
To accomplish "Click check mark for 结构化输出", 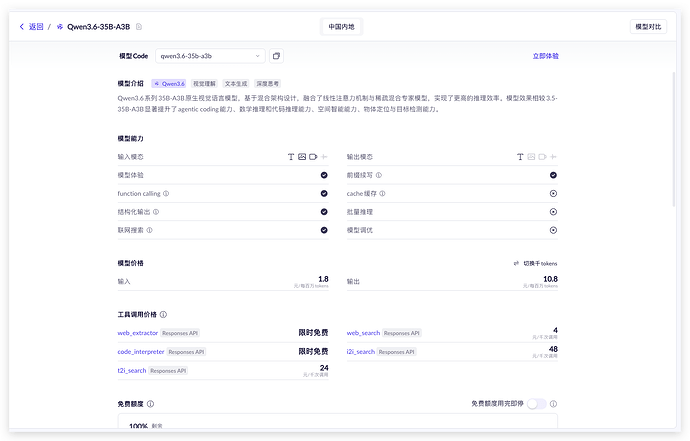I will click(324, 212).
